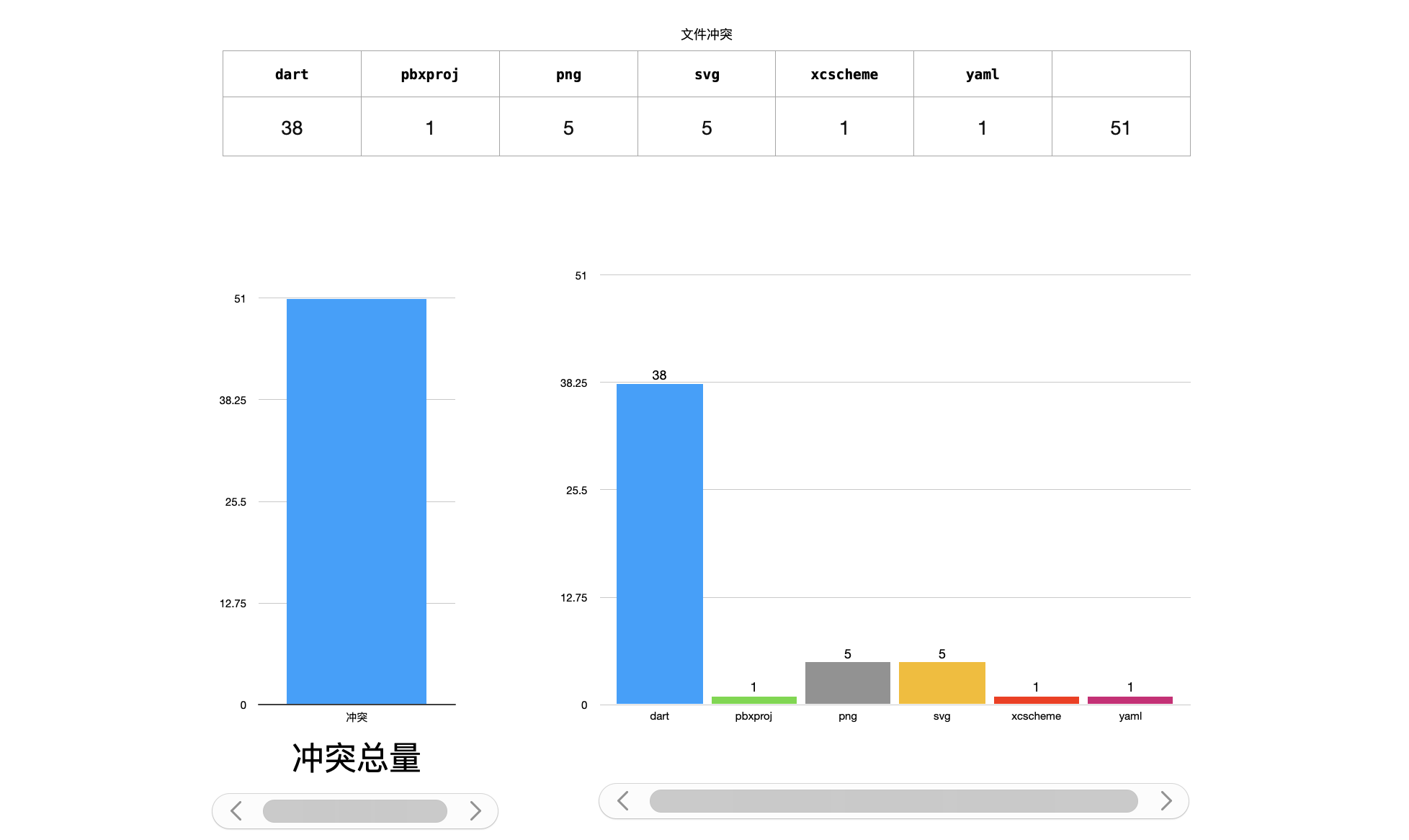The image size is (1409, 840).
Task: Click table cell with total 51
Action: pos(1121,128)
